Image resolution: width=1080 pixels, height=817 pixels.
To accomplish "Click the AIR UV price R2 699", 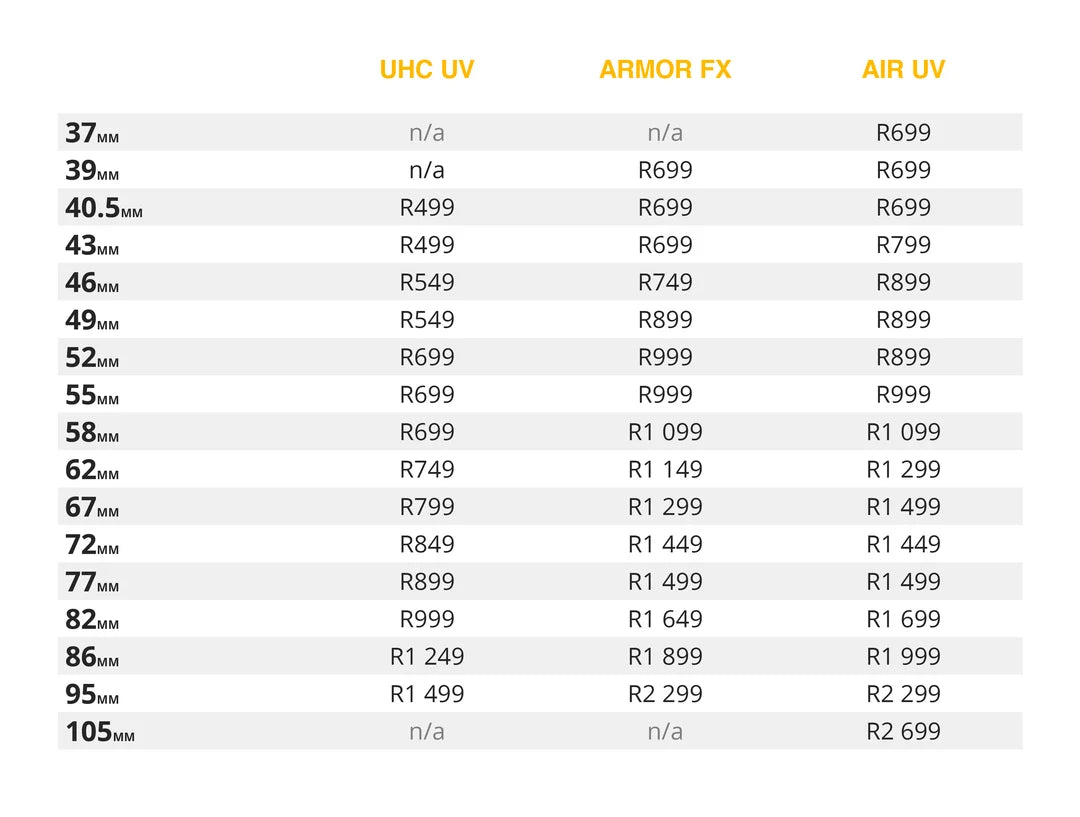I will pos(903,731).
